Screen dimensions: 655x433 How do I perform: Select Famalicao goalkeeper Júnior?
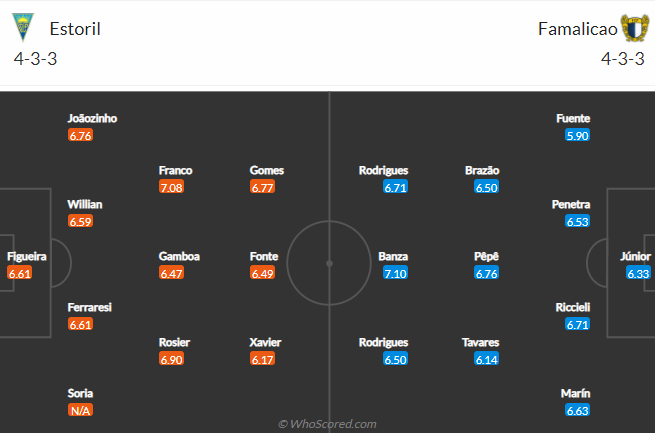[x=635, y=256]
